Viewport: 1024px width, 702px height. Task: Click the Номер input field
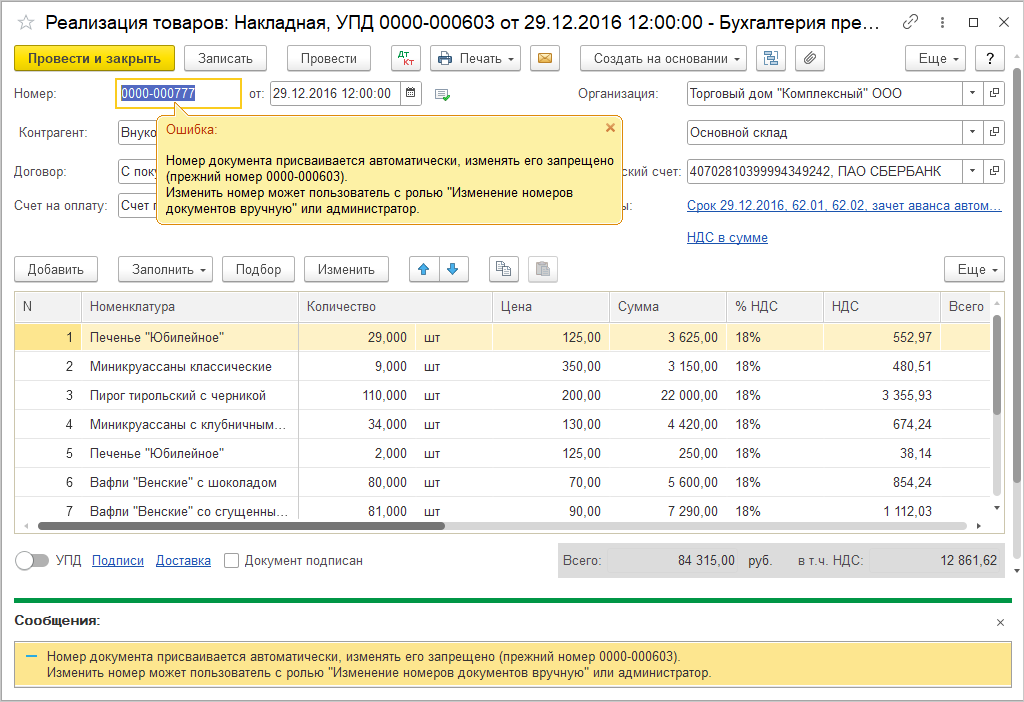pos(178,93)
